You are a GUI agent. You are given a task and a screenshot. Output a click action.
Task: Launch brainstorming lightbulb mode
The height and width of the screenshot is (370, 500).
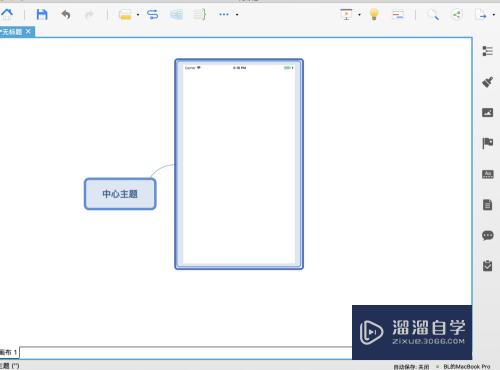pyautogui.click(x=374, y=15)
